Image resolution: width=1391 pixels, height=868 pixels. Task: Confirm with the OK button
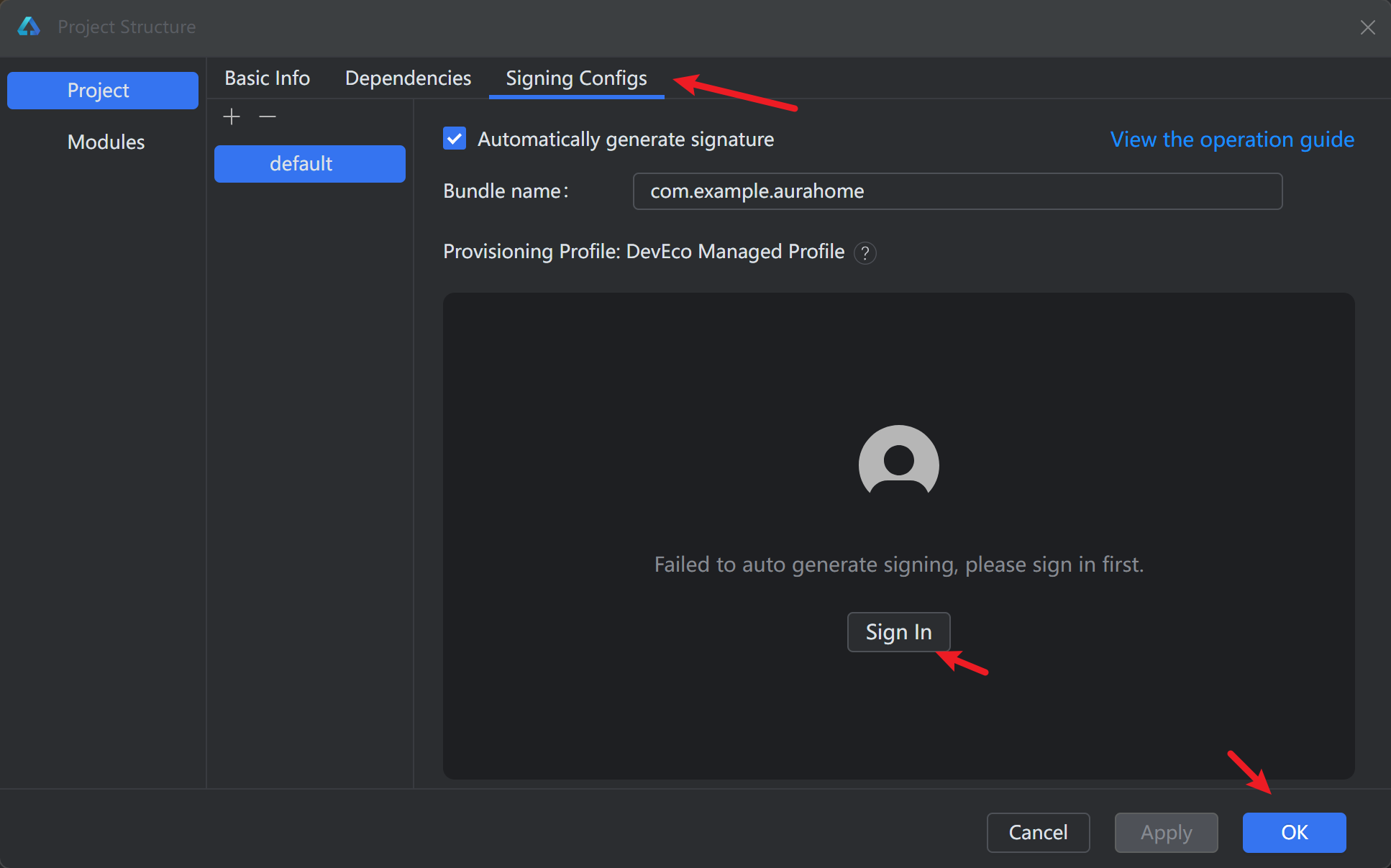point(1294,832)
